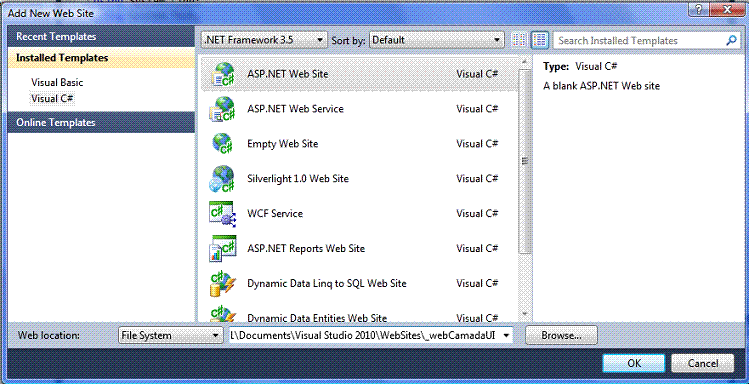Select Dynamic Data Entities Web Site icon
Viewport: 749px width, 384px height.
click(x=222, y=313)
